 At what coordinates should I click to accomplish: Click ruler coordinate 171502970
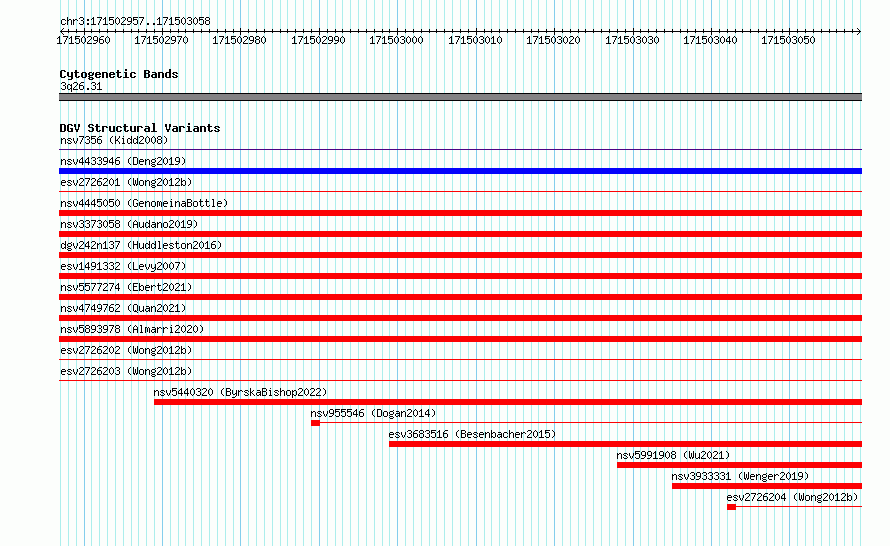pyautogui.click(x=161, y=40)
